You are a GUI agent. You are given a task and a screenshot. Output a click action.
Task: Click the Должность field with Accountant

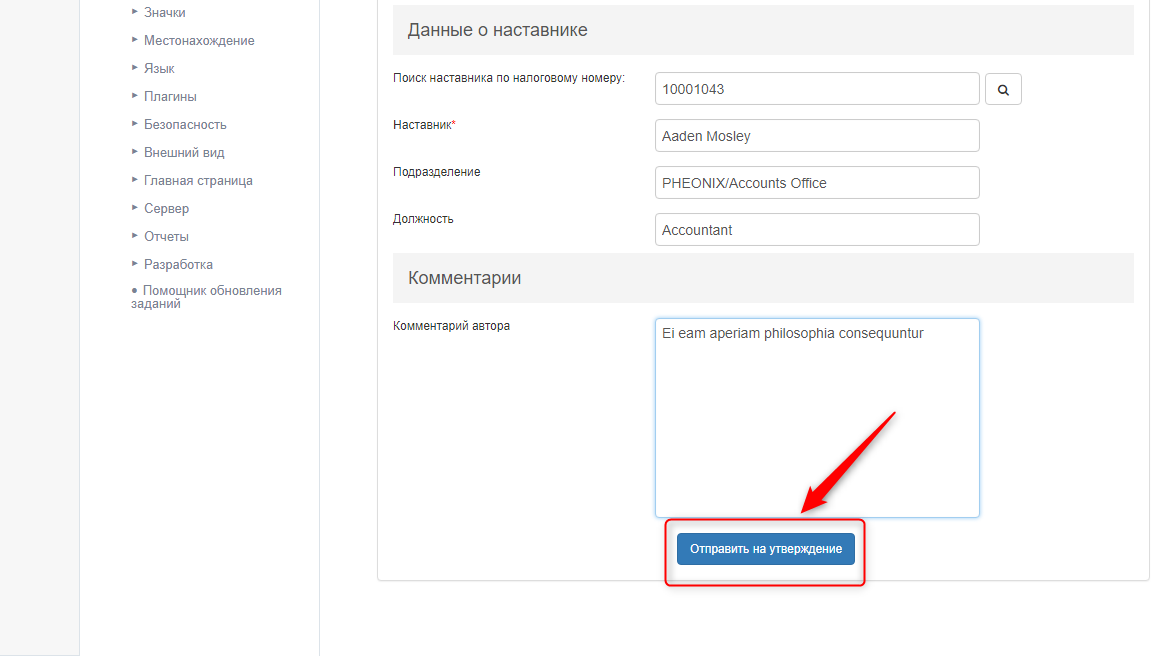[x=817, y=229]
